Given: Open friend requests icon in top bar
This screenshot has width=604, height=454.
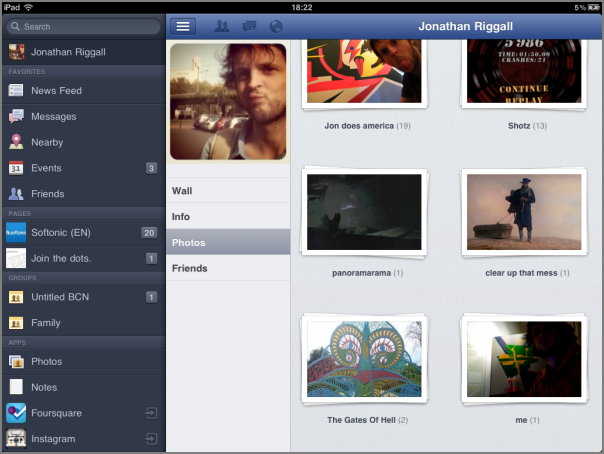Looking at the screenshot, I should tap(221, 26).
